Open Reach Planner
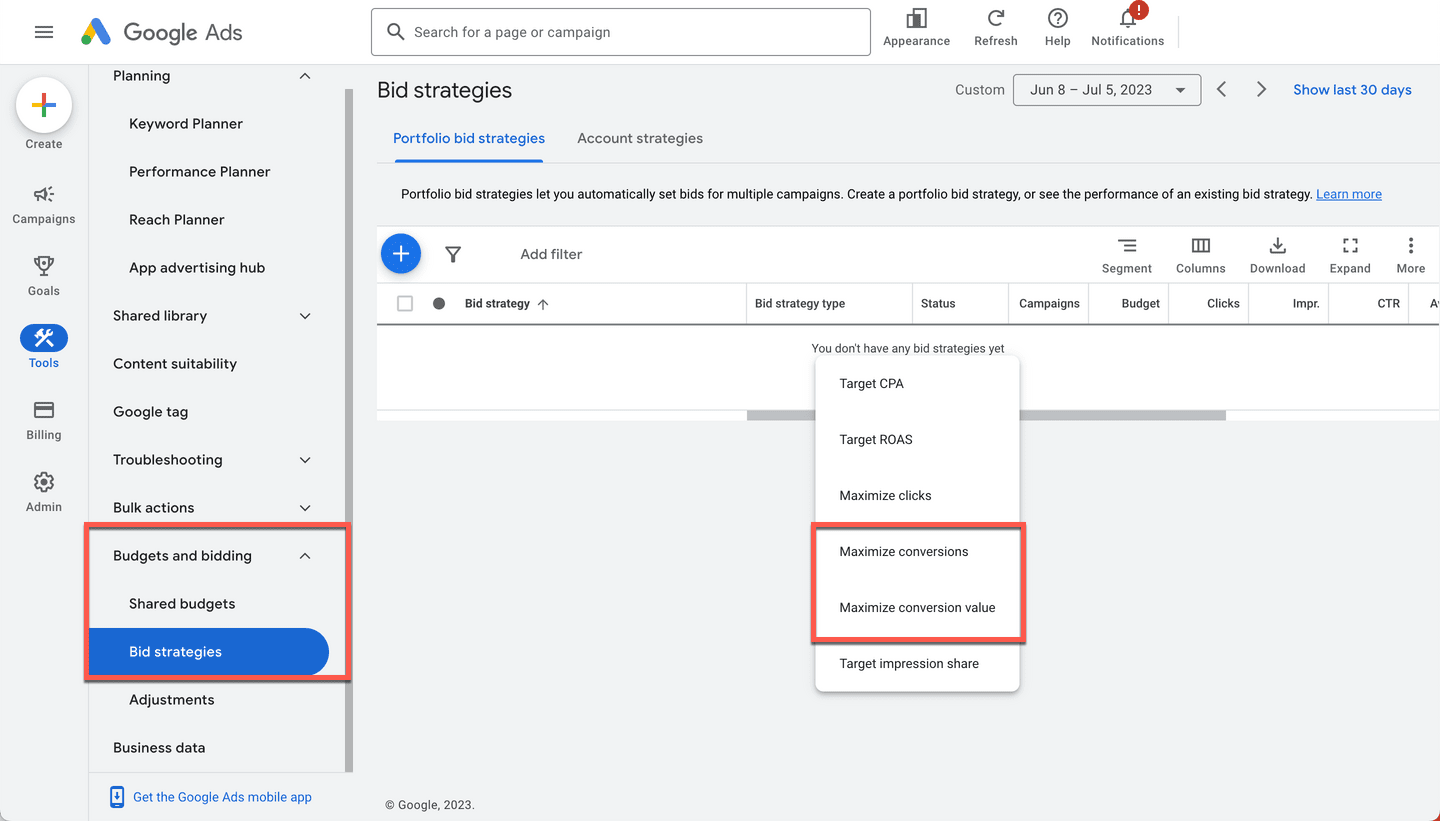The height and width of the screenshot is (821, 1440). coord(177,220)
